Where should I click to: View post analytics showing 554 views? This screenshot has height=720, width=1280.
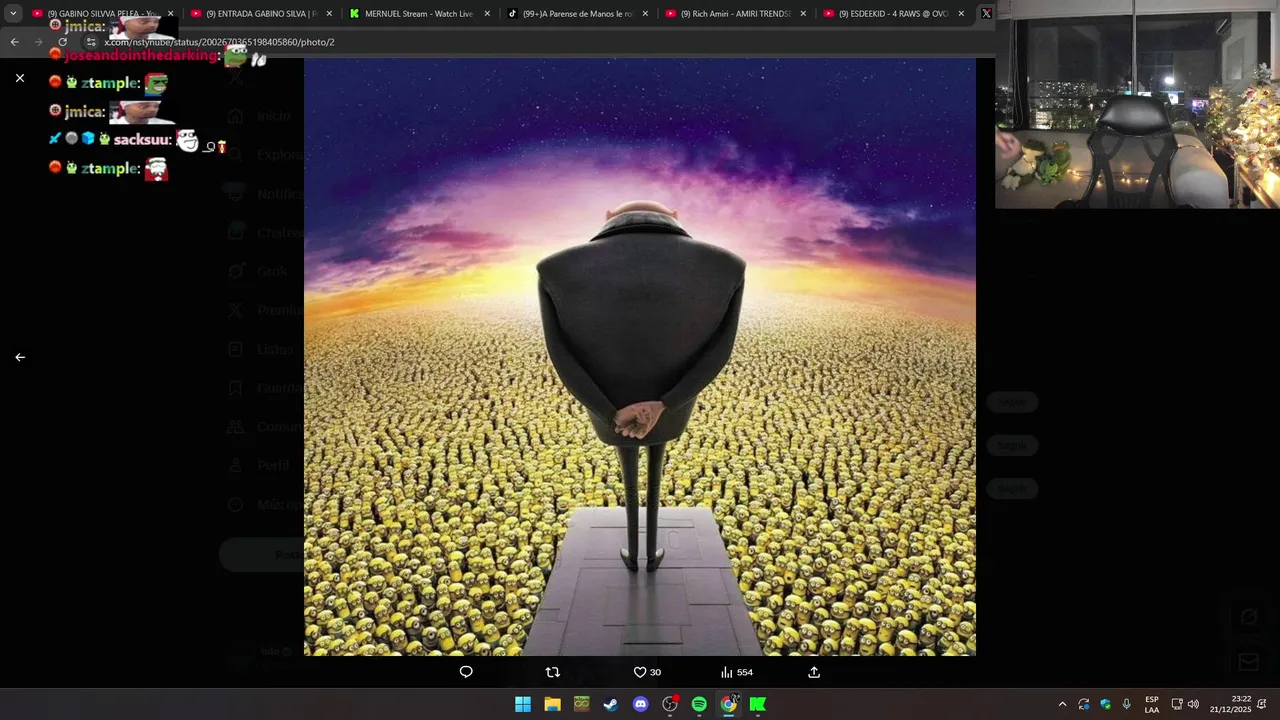[x=737, y=672]
